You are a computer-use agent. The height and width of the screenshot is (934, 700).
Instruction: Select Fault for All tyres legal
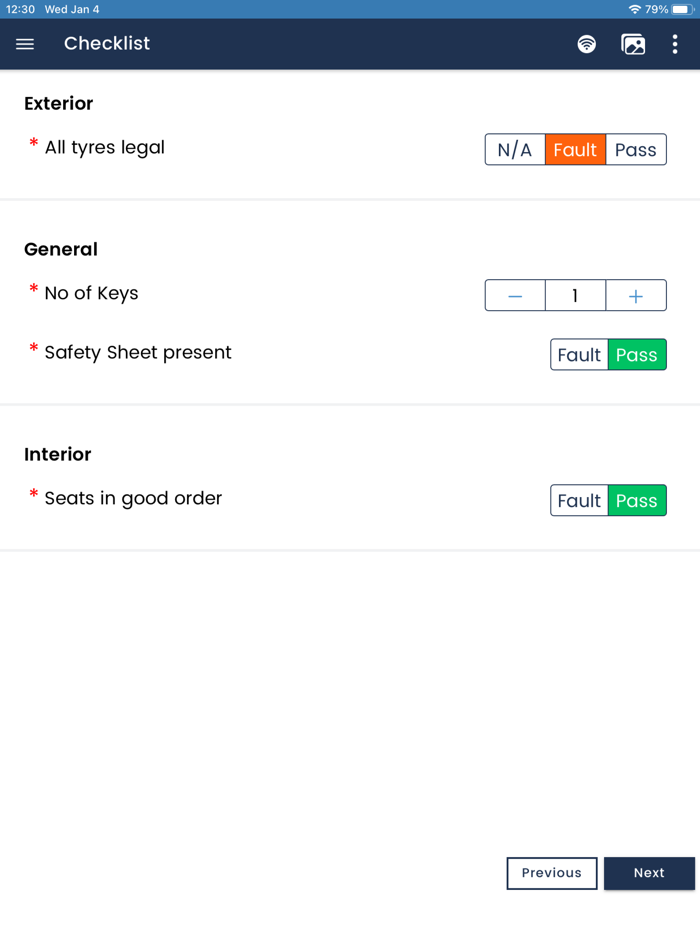(575, 149)
